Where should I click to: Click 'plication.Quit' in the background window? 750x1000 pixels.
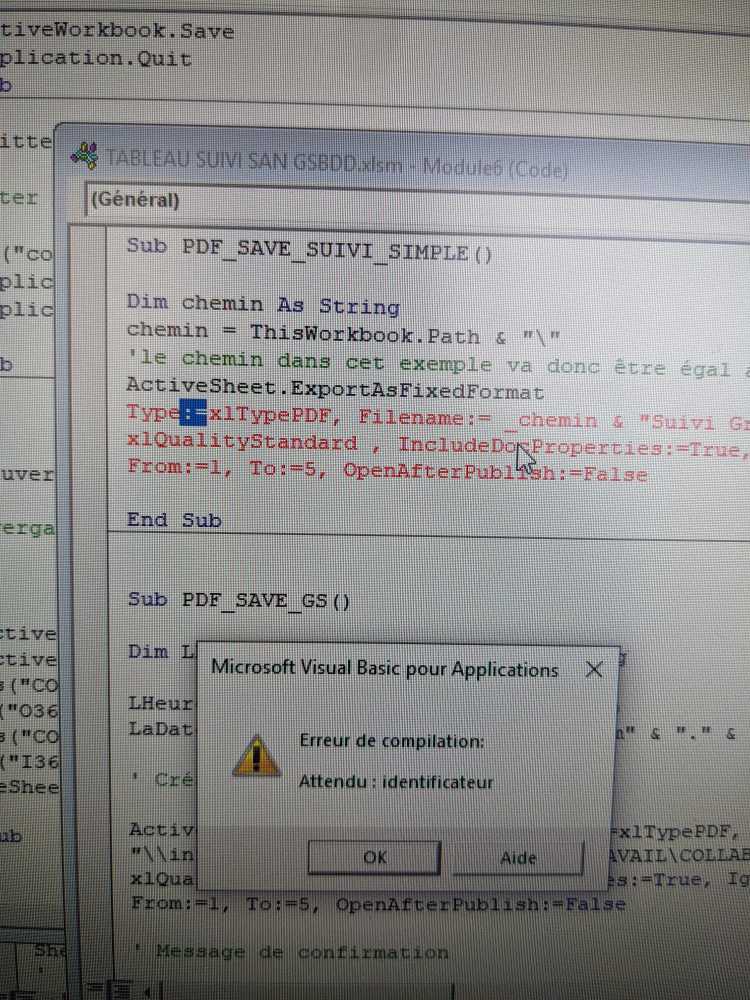(96, 59)
